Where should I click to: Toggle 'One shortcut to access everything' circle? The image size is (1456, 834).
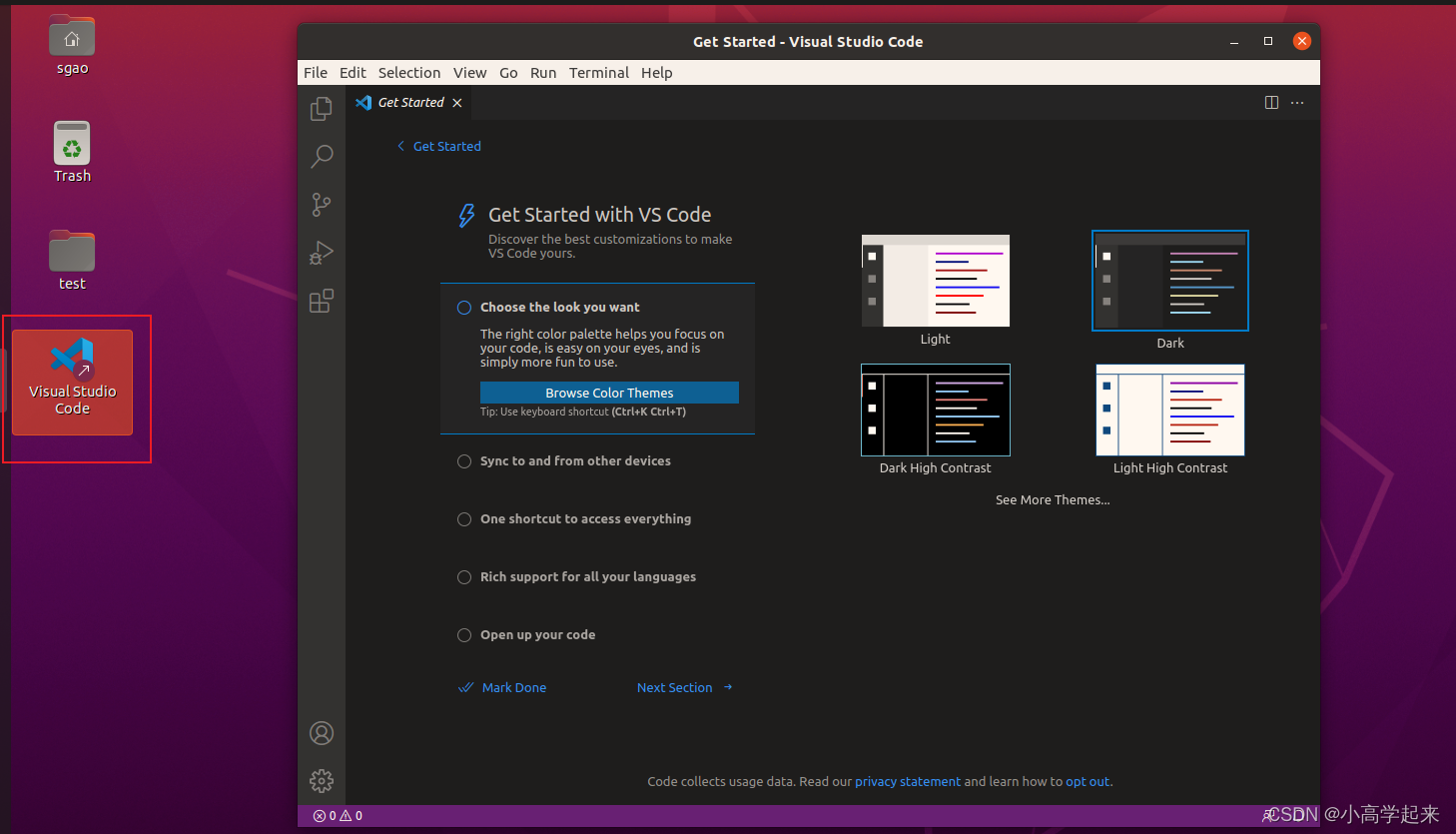(x=464, y=519)
